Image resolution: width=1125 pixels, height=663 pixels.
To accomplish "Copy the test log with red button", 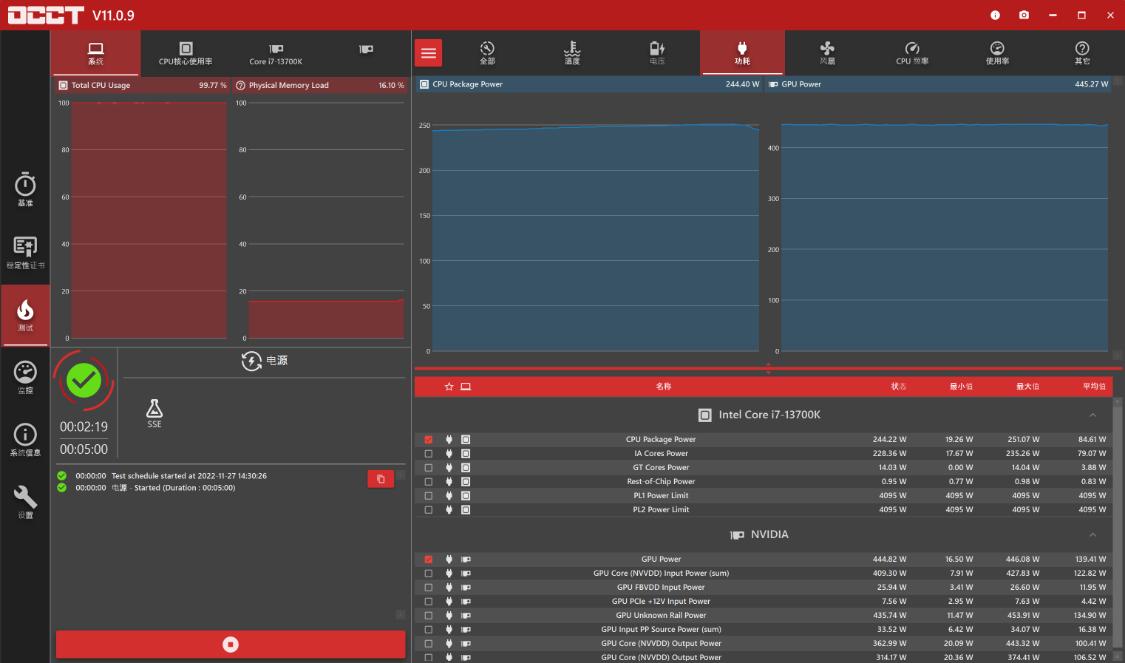I will click(380, 479).
